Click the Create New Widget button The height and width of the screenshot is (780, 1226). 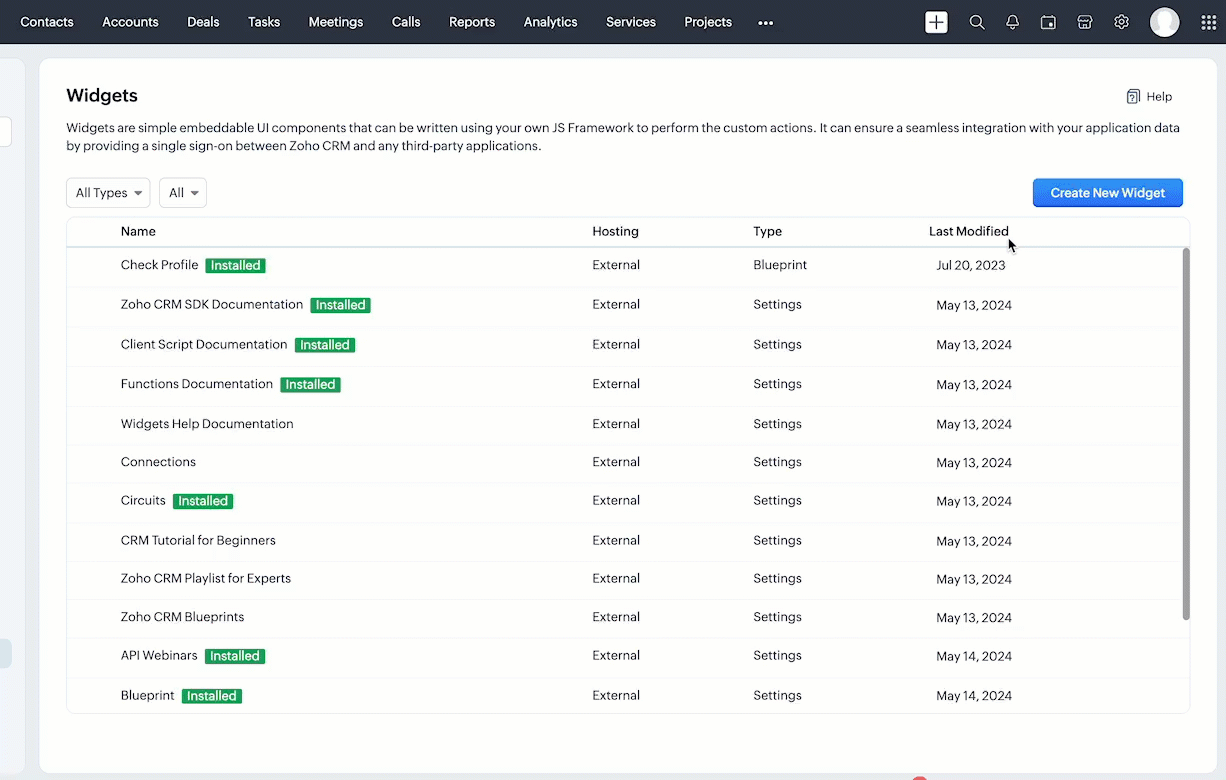point(1108,193)
